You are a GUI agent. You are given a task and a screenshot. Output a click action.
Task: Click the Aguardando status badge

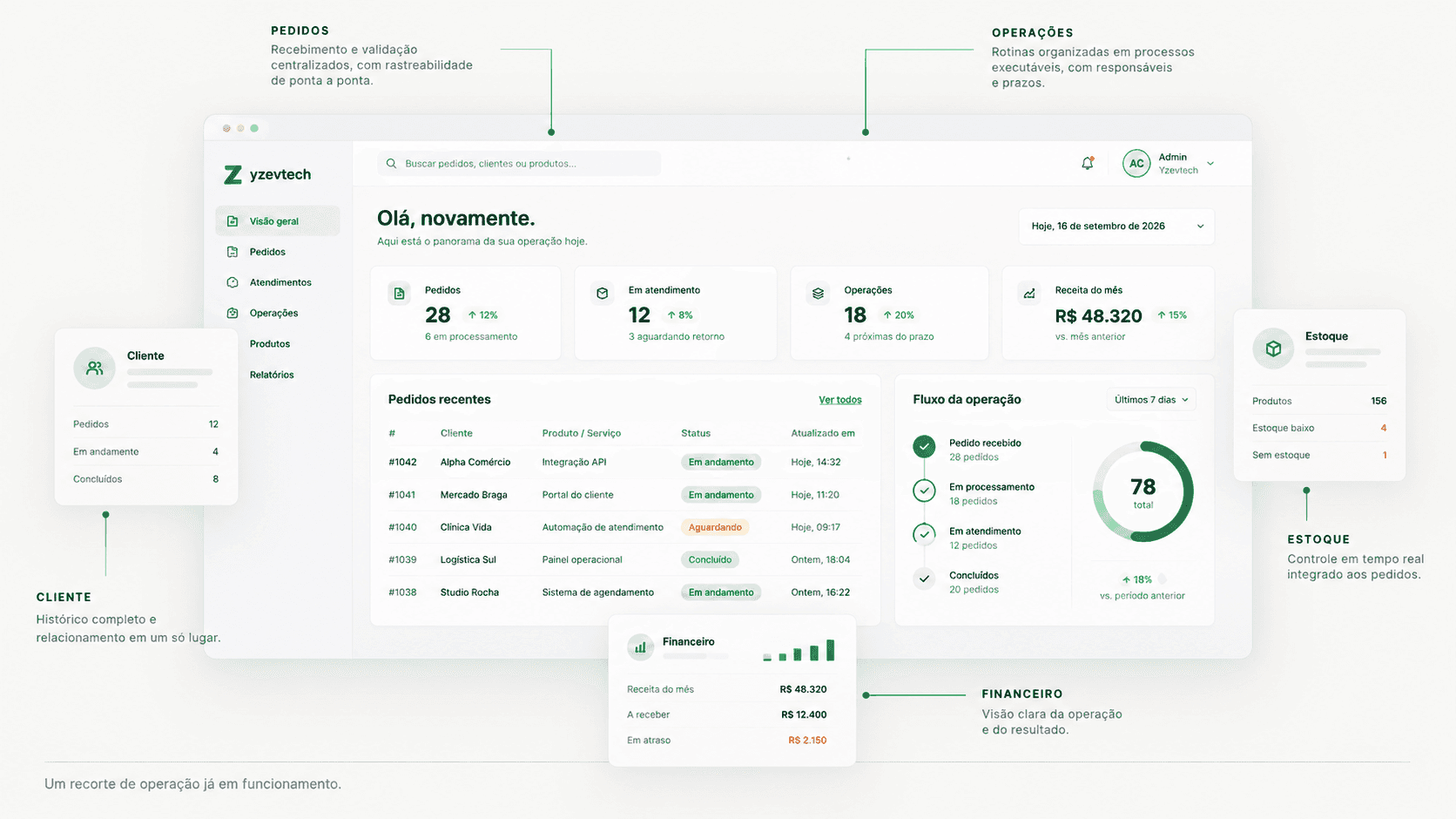pyautogui.click(x=715, y=527)
